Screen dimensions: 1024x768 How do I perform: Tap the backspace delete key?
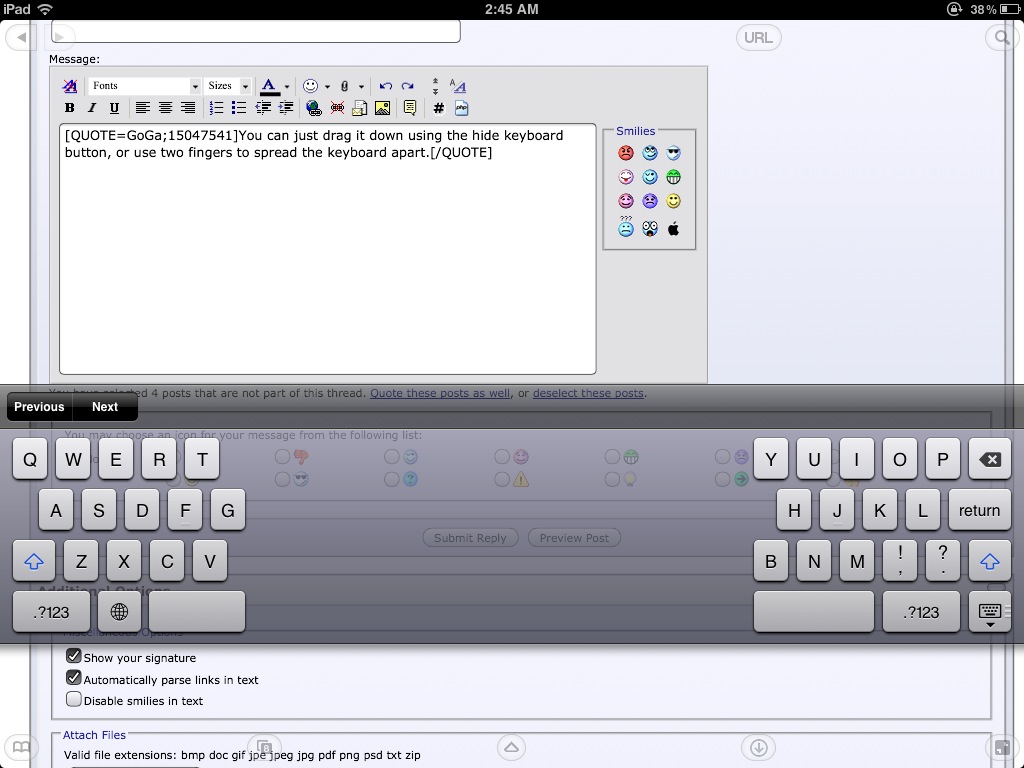pos(989,459)
